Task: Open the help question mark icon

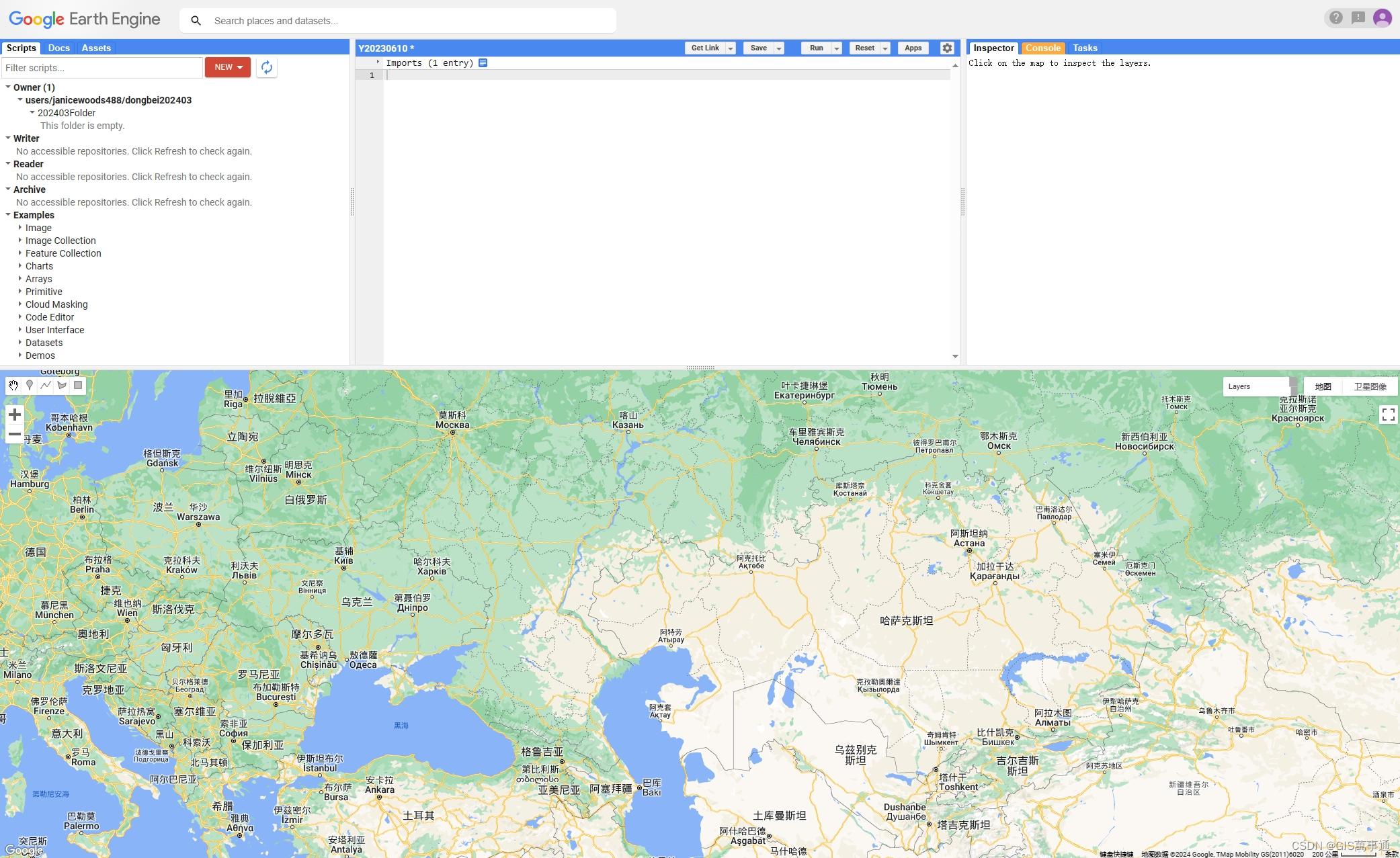Action: (x=1336, y=18)
